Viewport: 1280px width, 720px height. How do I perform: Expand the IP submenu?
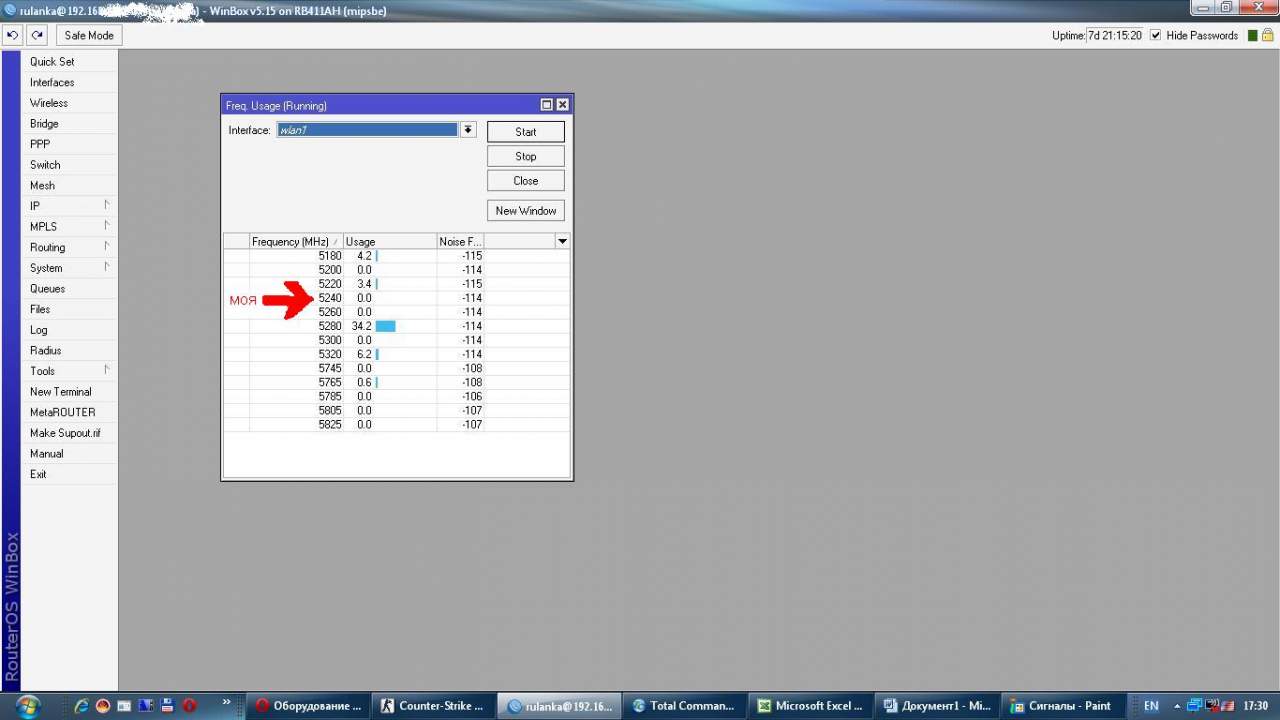click(x=69, y=206)
